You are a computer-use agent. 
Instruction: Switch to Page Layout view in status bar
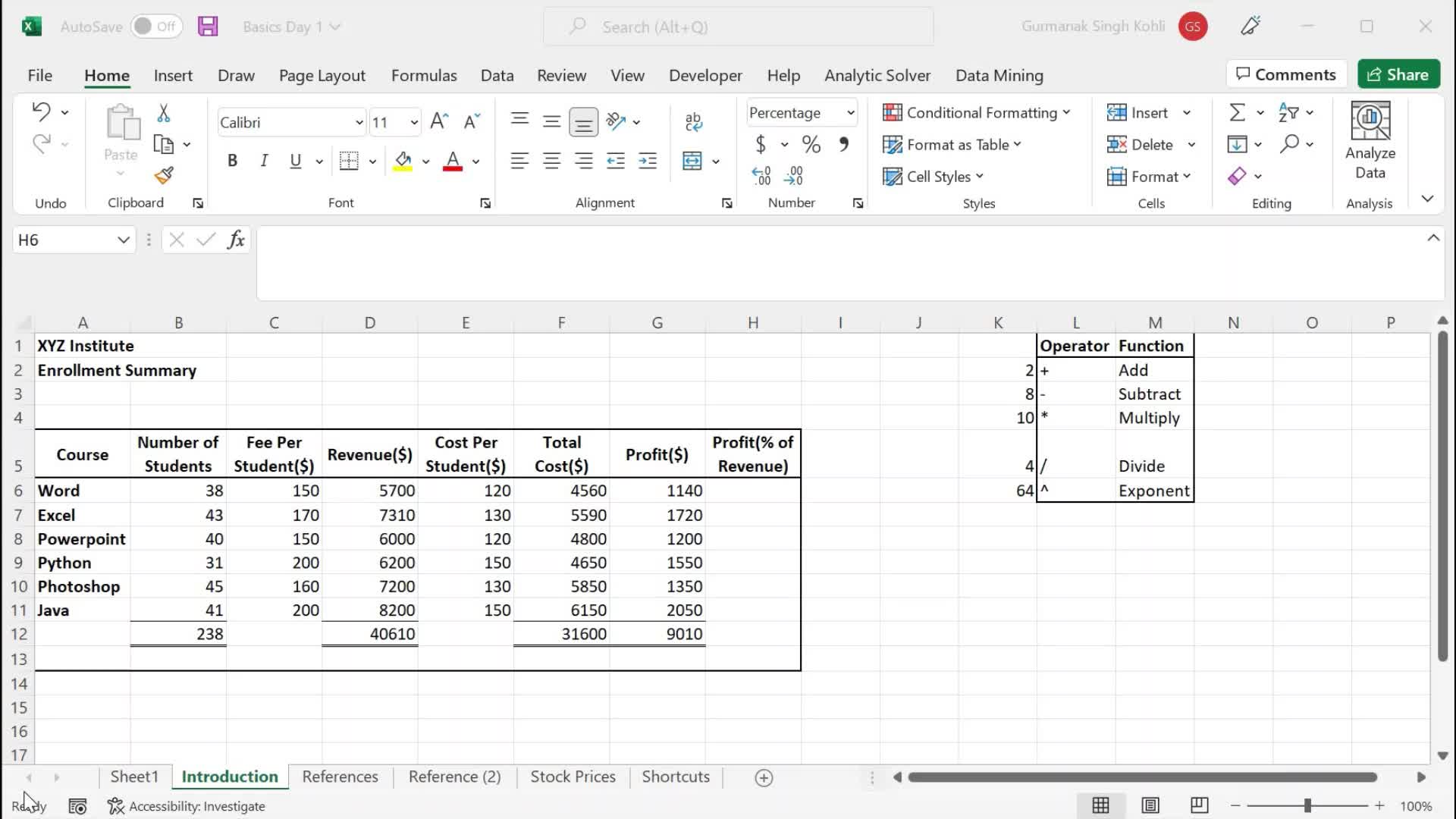tap(1150, 805)
